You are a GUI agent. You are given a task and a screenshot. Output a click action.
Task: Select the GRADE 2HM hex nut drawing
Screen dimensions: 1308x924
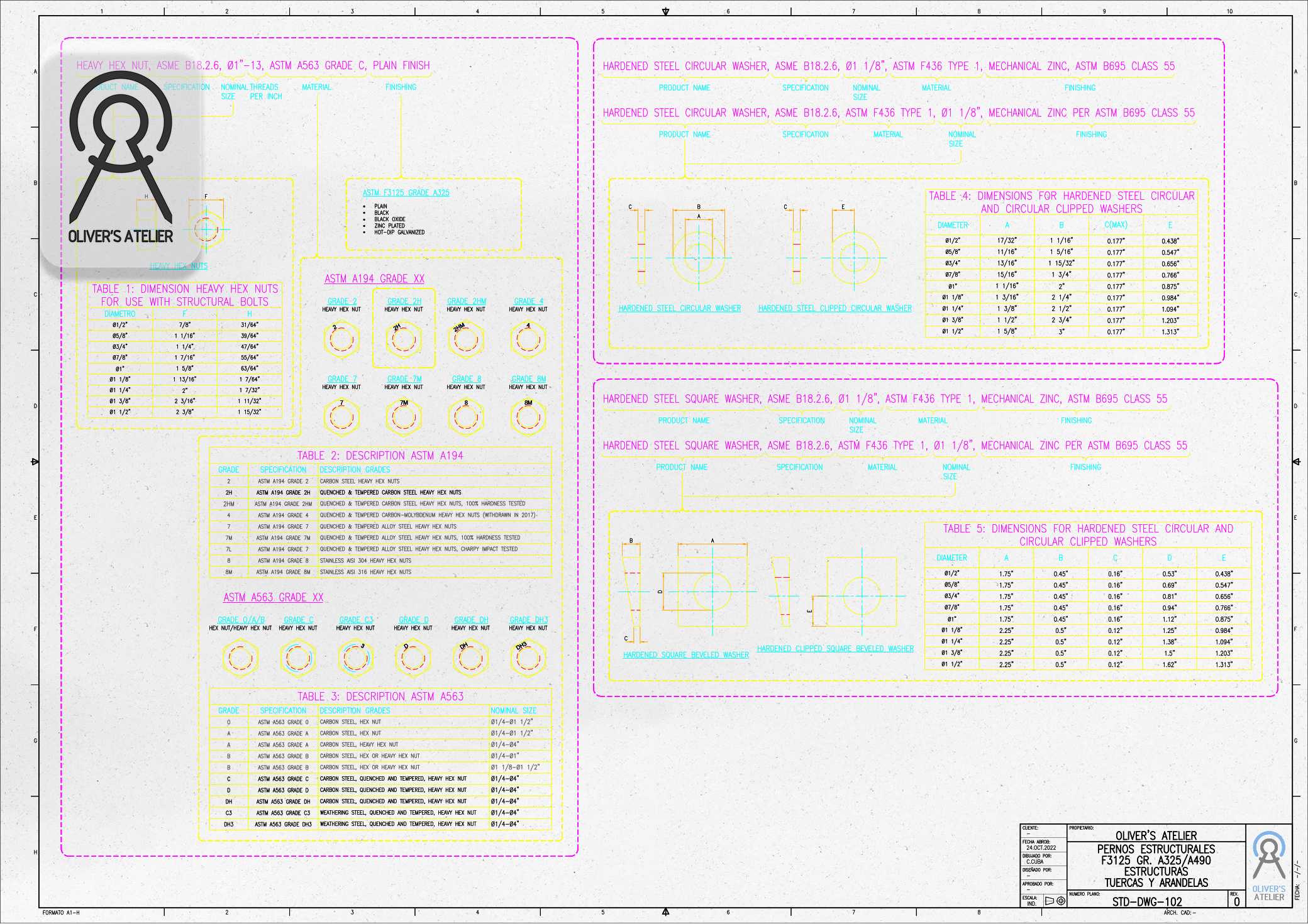(466, 339)
